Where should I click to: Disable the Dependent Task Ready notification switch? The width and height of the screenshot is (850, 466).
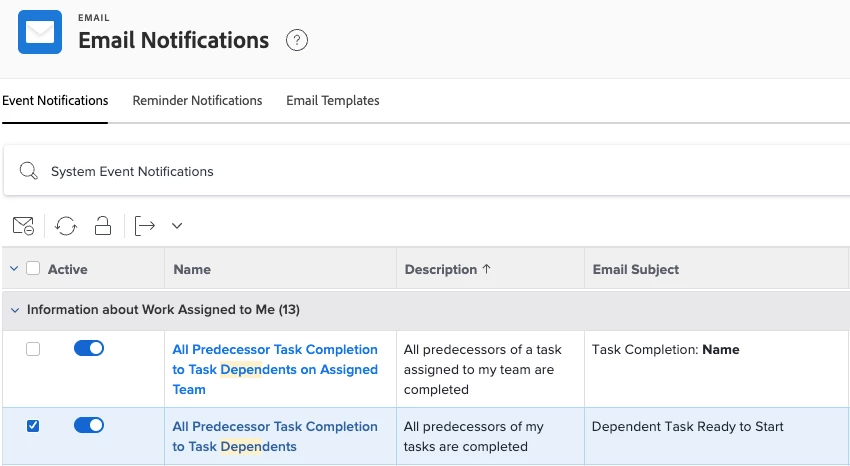89,425
